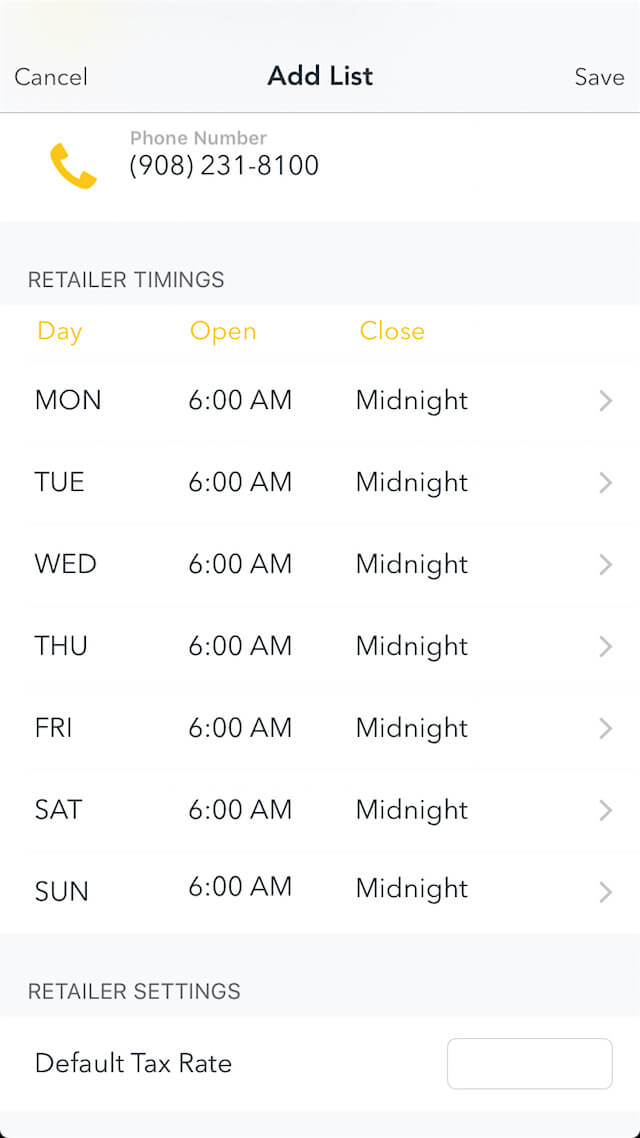Tap Tuesday's Midnight closing time
Image resolution: width=640 pixels, height=1138 pixels.
pyautogui.click(x=412, y=482)
